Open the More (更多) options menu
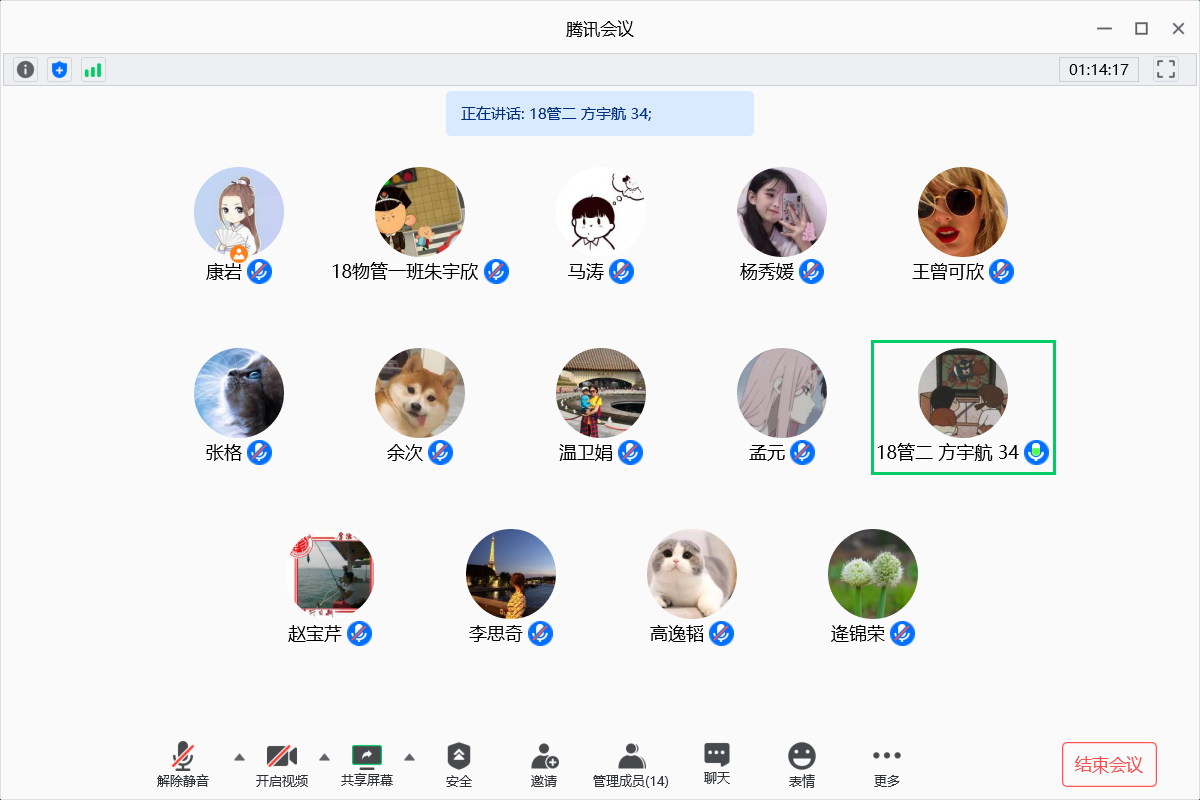Viewport: 1200px width, 800px height. [x=886, y=765]
